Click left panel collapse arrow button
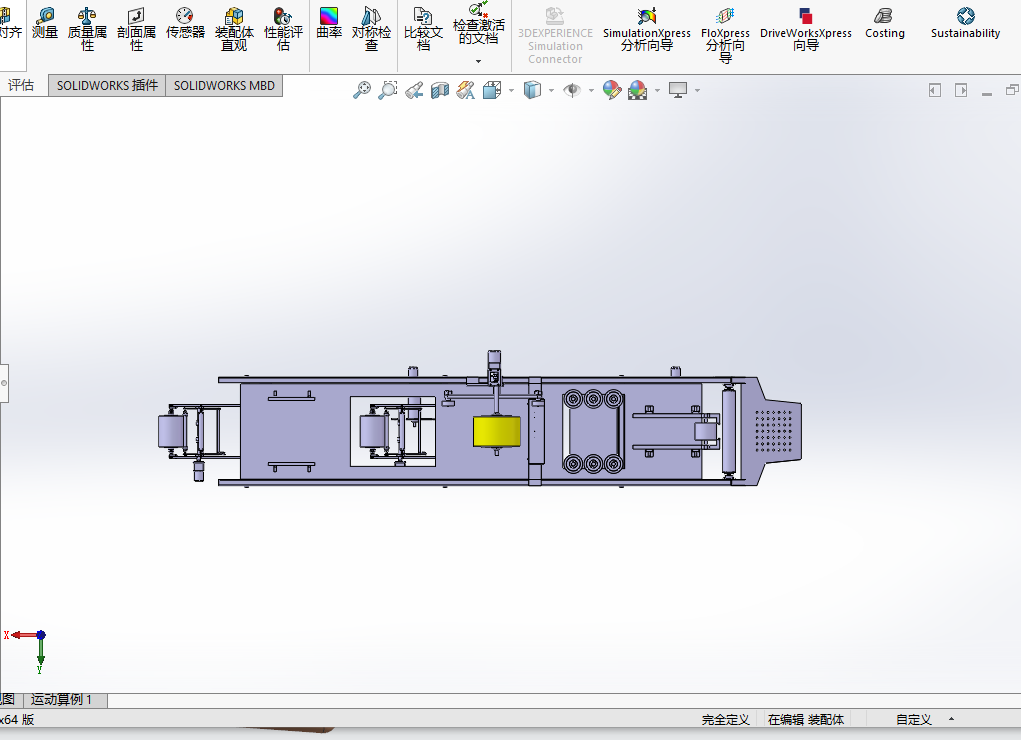1021x740 pixels. (934, 91)
